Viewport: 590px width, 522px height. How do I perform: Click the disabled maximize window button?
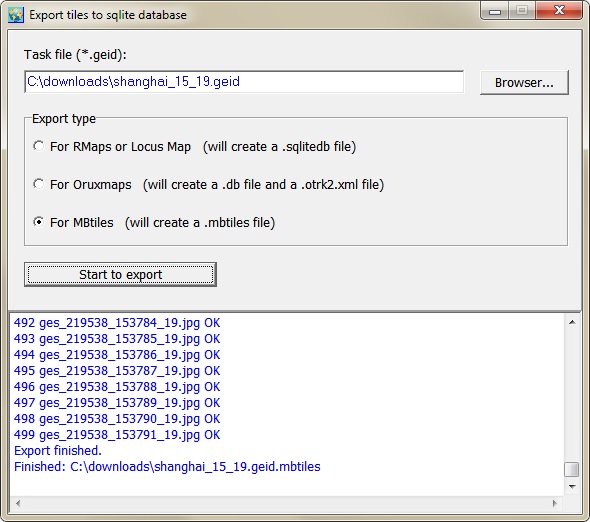point(522,11)
